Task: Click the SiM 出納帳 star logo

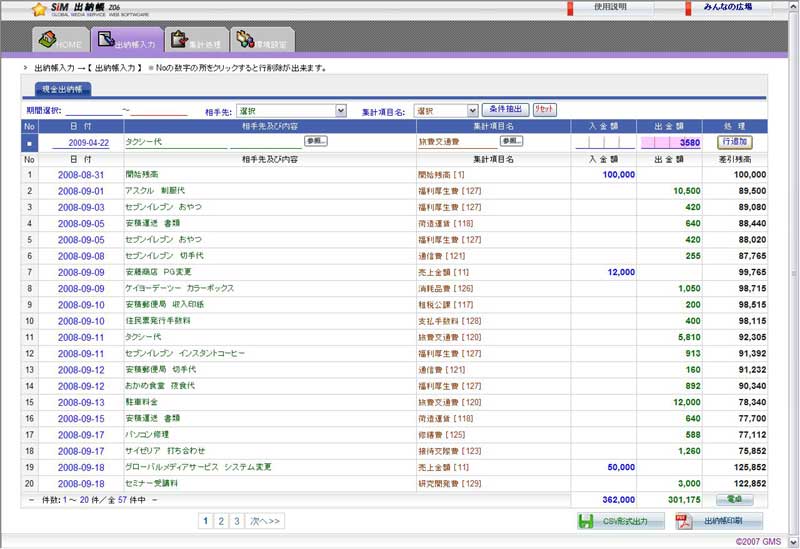Action: [39, 9]
